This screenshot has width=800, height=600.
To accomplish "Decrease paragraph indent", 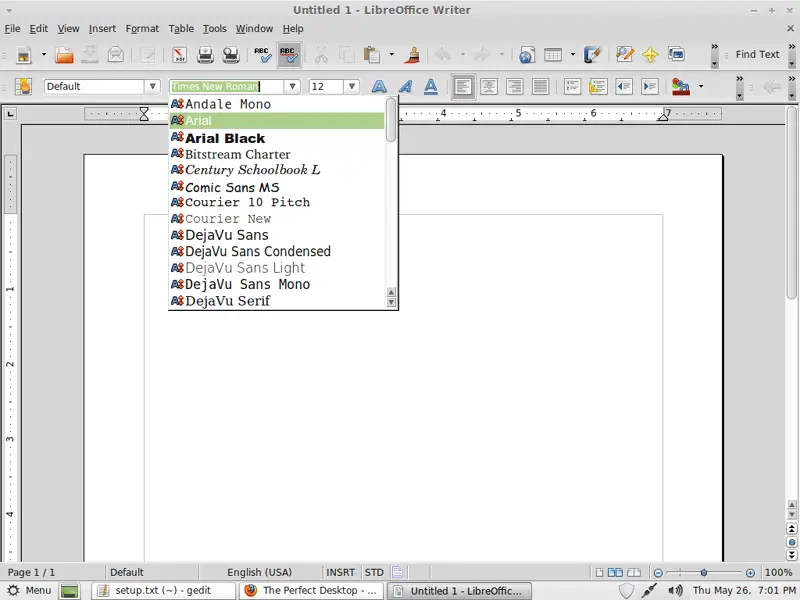I will click(624, 87).
